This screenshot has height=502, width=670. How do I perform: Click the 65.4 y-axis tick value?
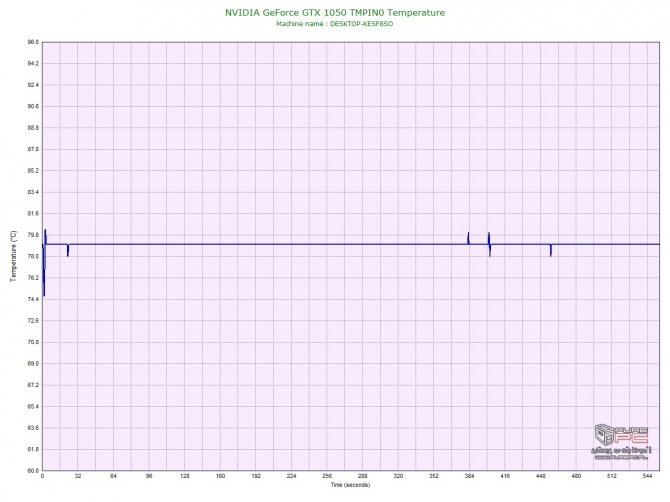pyautogui.click(x=33, y=406)
